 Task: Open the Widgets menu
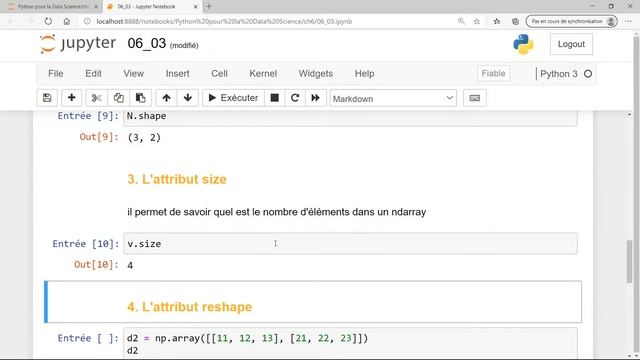[x=316, y=73]
